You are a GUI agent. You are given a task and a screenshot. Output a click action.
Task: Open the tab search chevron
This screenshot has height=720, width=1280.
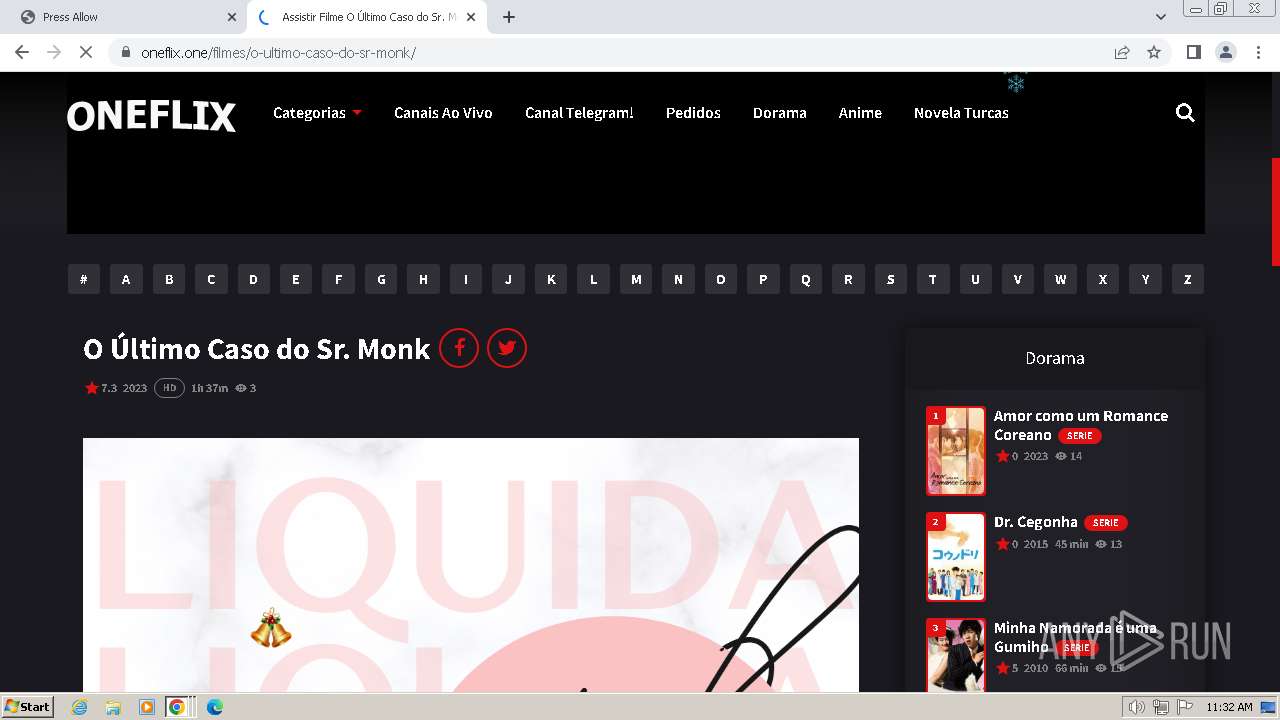[x=1161, y=17]
